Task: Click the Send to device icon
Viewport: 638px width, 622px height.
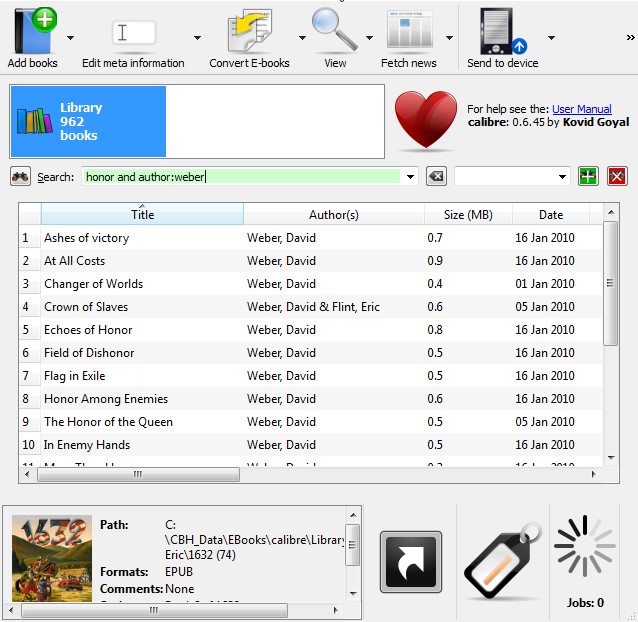Action: click(x=503, y=32)
